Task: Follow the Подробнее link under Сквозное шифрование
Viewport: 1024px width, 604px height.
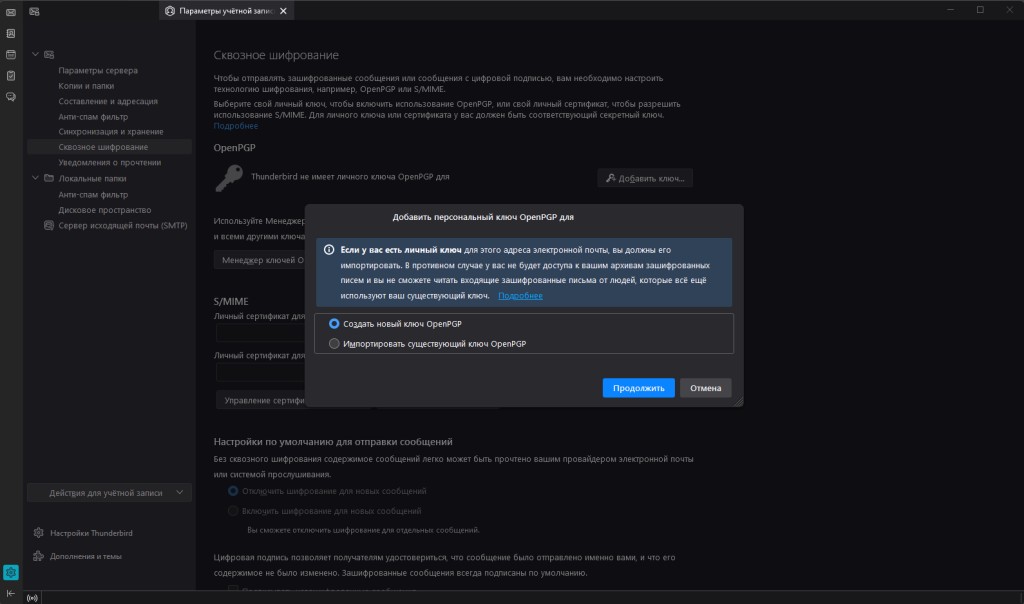Action: click(236, 126)
